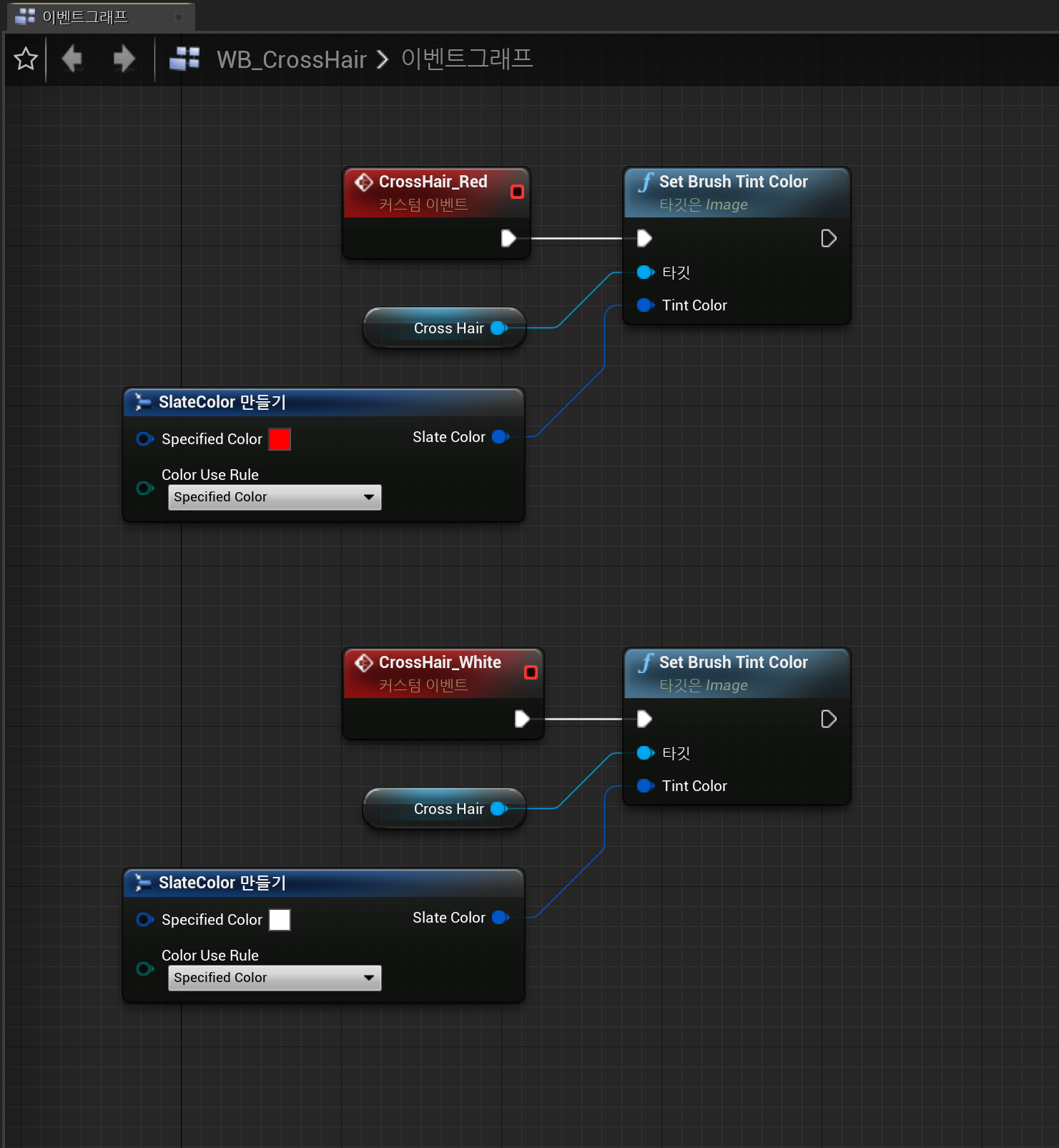
Task: Click the function icon on upper Set Brush Tint Color
Action: (646, 182)
